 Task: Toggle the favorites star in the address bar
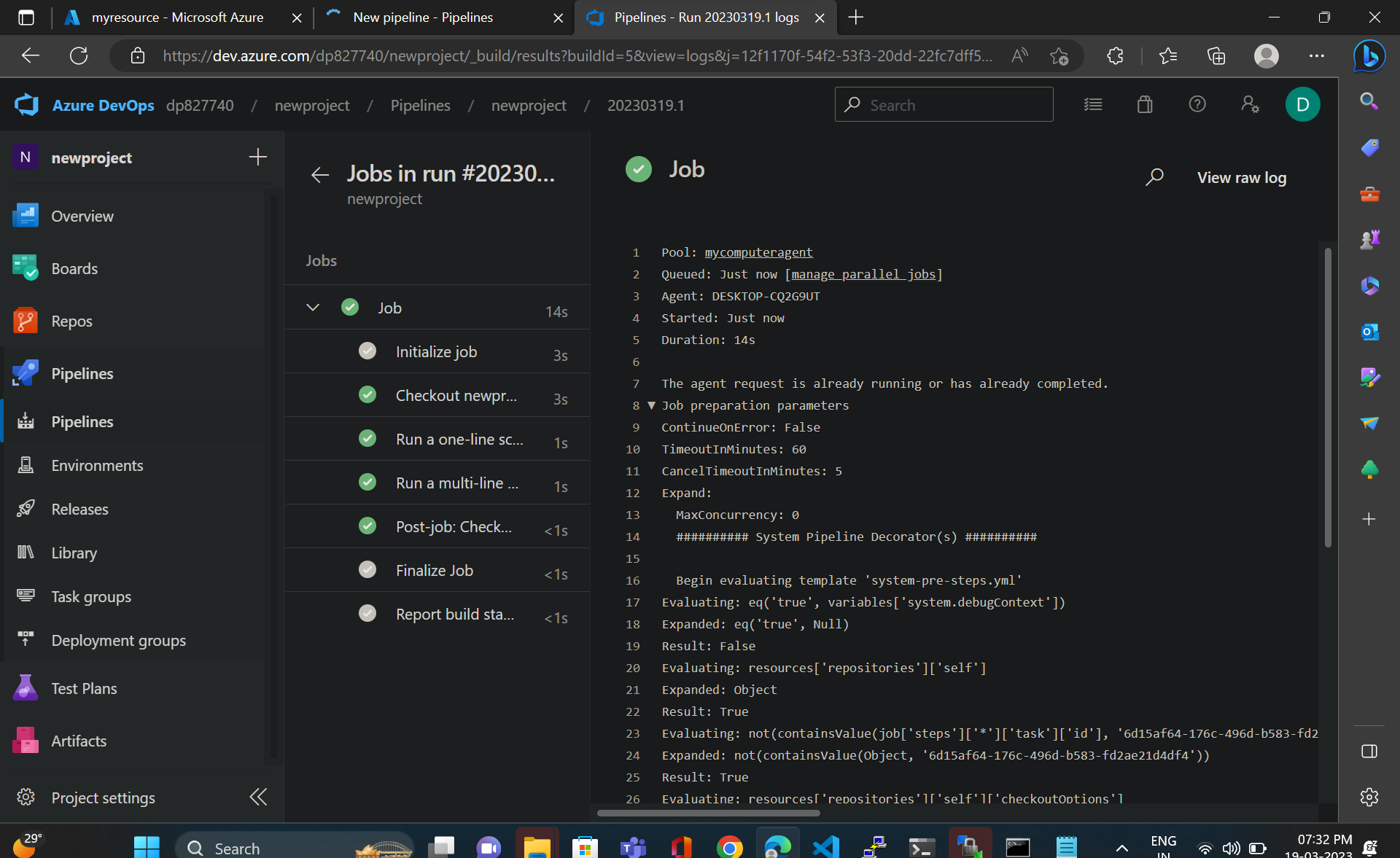[x=1059, y=56]
